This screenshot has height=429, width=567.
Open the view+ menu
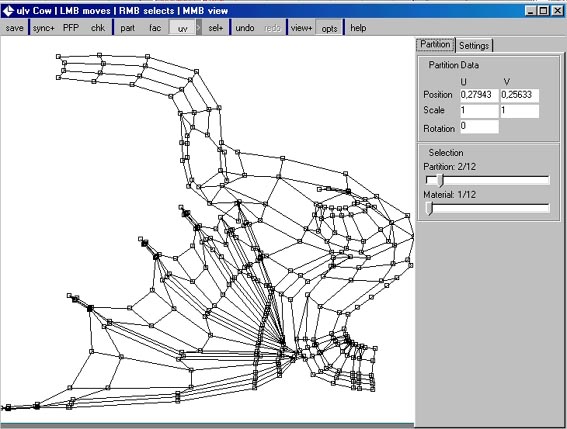click(301, 28)
